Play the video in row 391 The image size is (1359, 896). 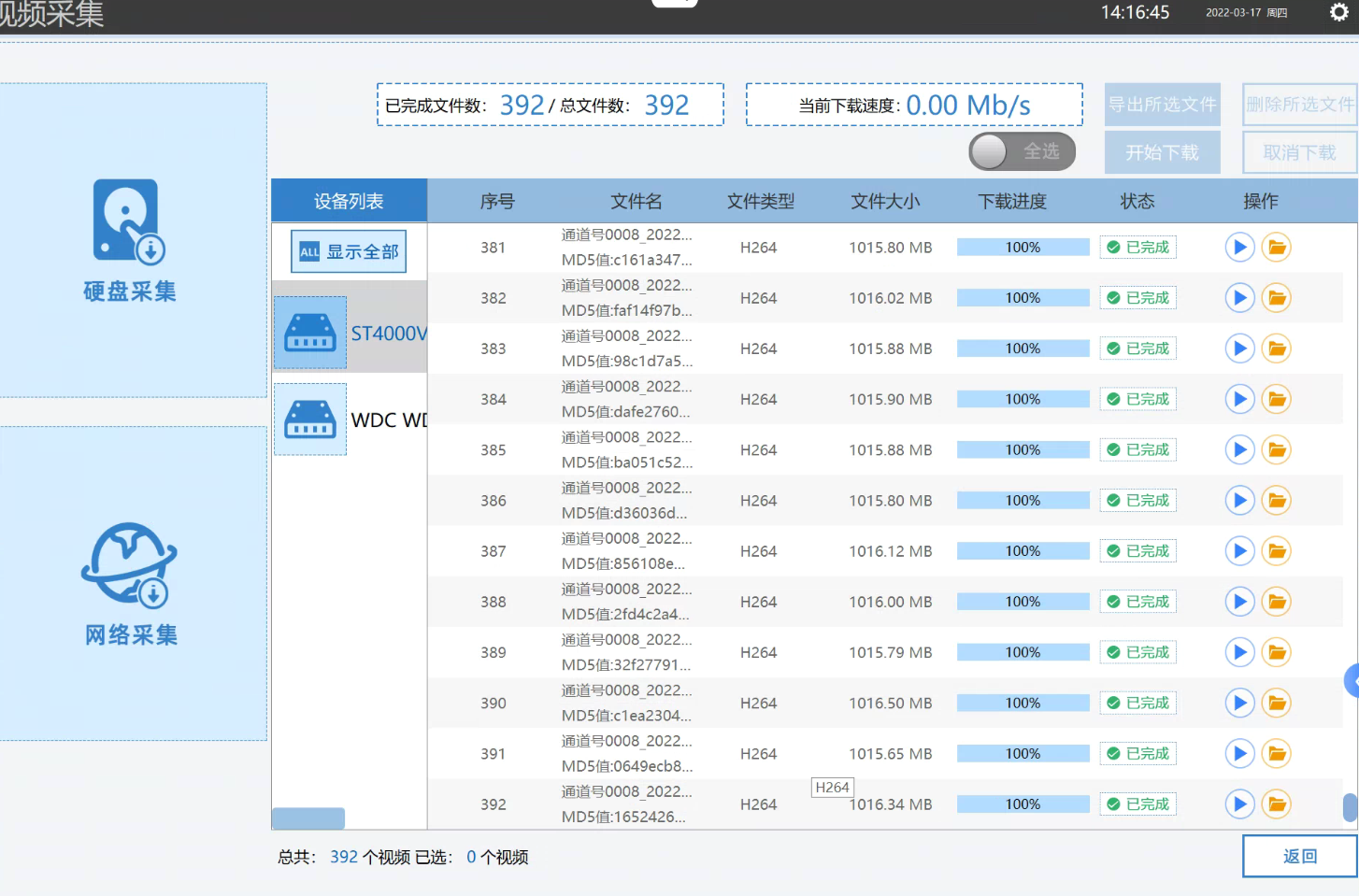[1239, 753]
